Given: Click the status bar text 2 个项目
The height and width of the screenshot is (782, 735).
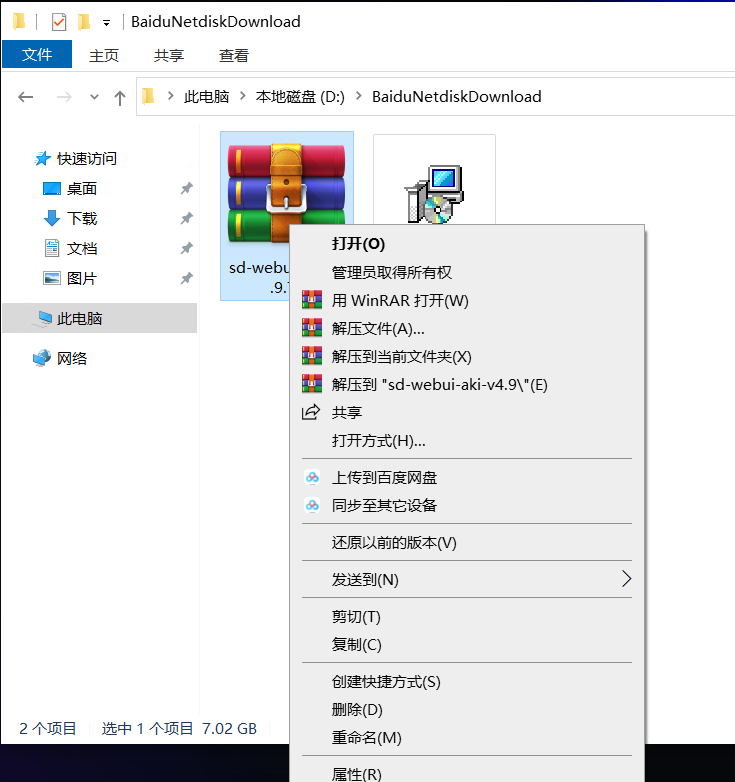Looking at the screenshot, I should [x=47, y=729].
